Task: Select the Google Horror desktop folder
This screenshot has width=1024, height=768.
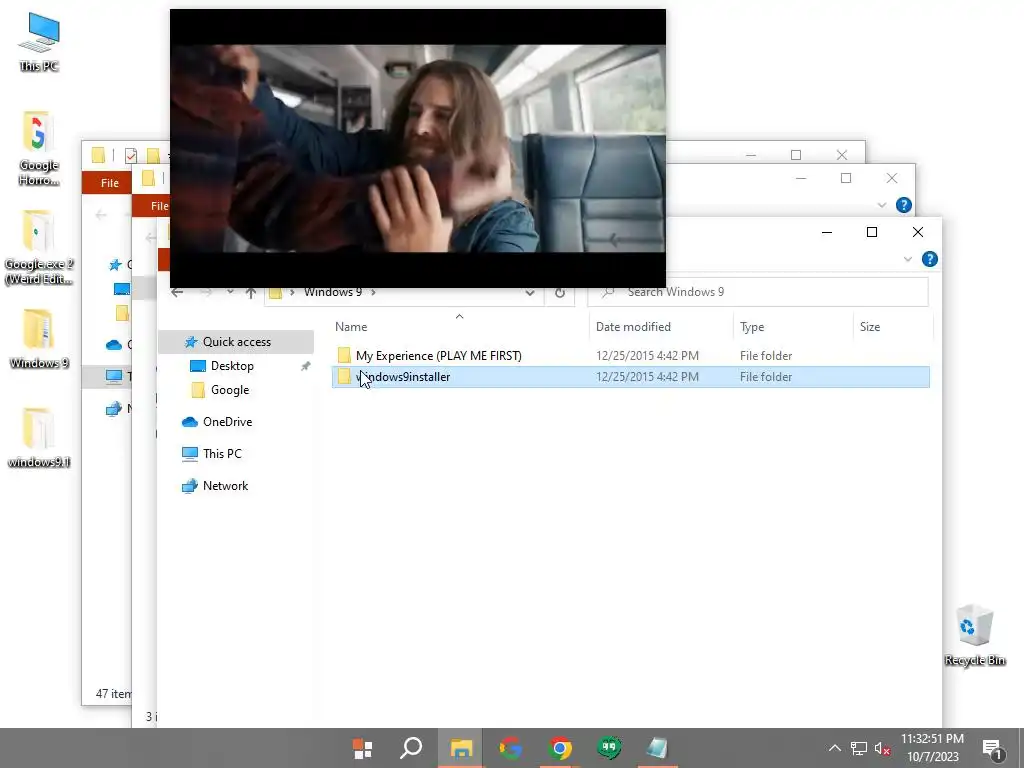Action: (39, 149)
